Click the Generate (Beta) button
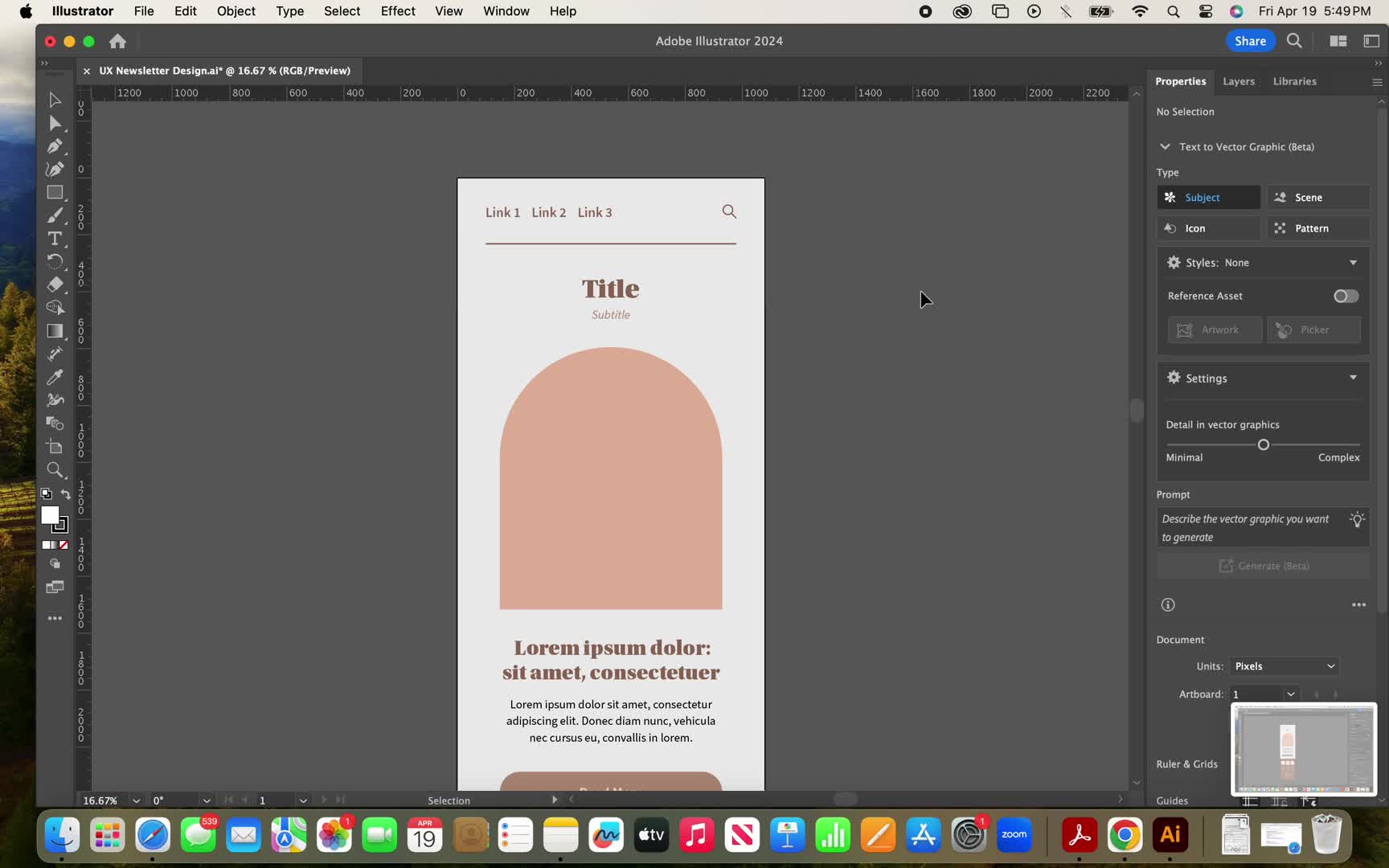Image resolution: width=1389 pixels, height=868 pixels. (1263, 566)
